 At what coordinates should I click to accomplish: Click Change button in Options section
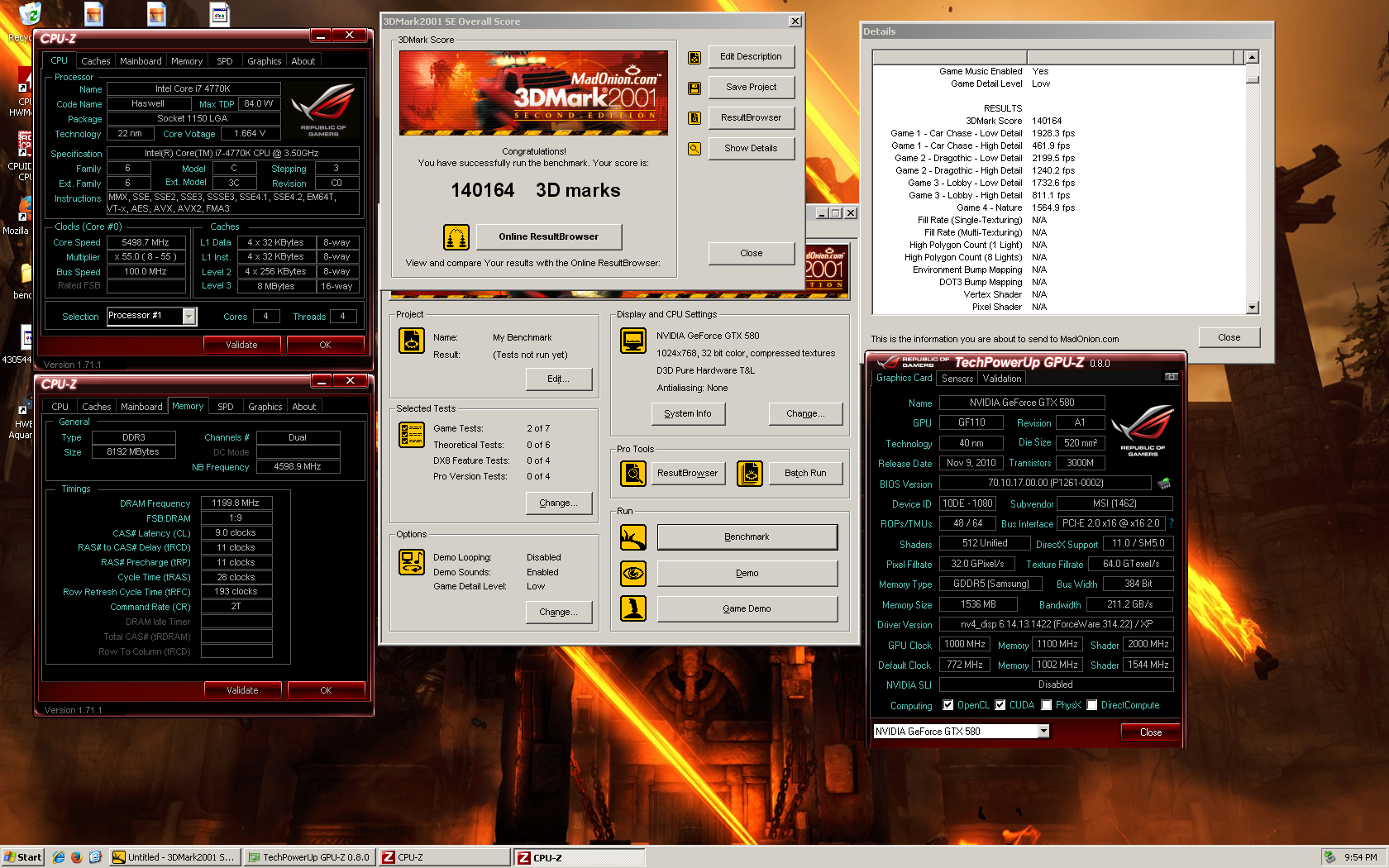(559, 613)
